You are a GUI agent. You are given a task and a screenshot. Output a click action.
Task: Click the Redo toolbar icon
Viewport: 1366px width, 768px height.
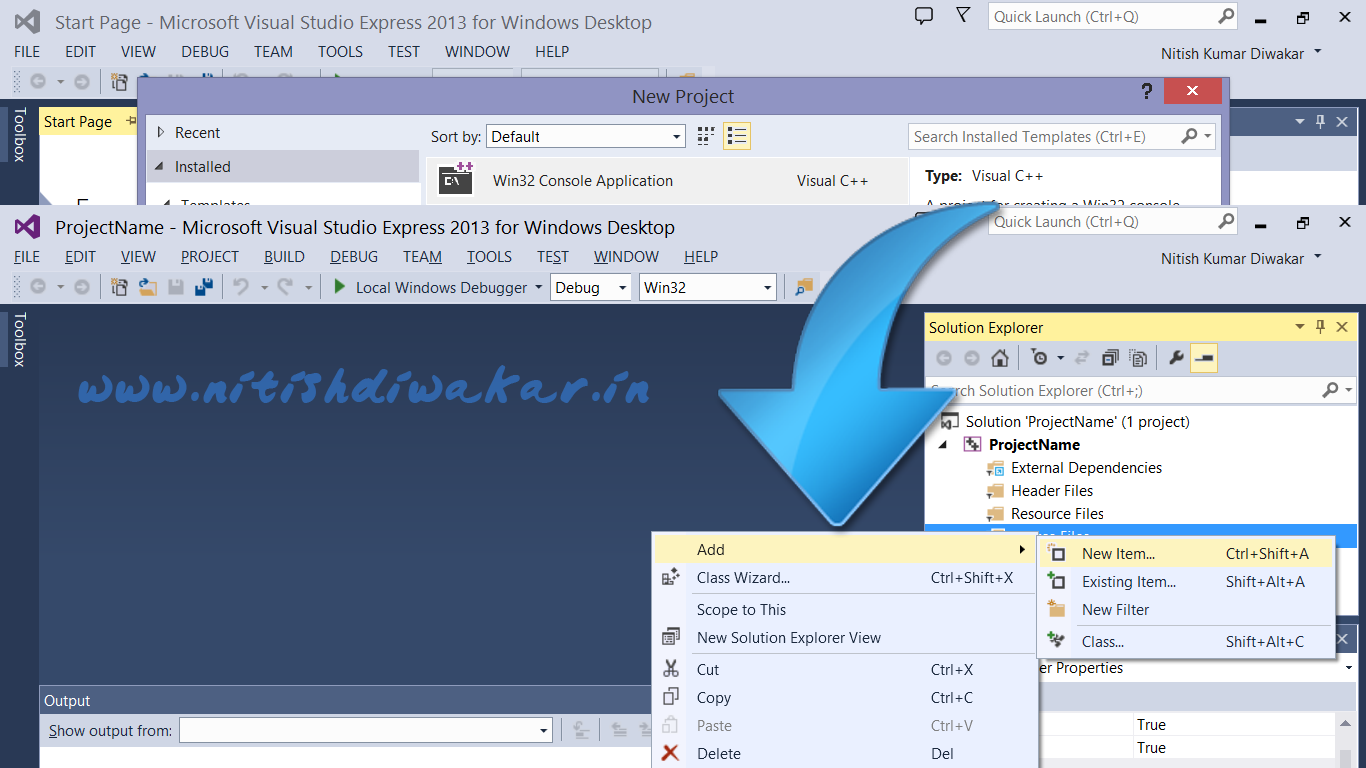pyautogui.click(x=285, y=287)
